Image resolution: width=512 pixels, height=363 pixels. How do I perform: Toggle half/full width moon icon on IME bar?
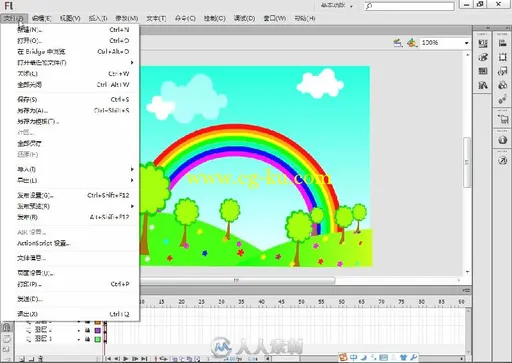click(x=364, y=357)
